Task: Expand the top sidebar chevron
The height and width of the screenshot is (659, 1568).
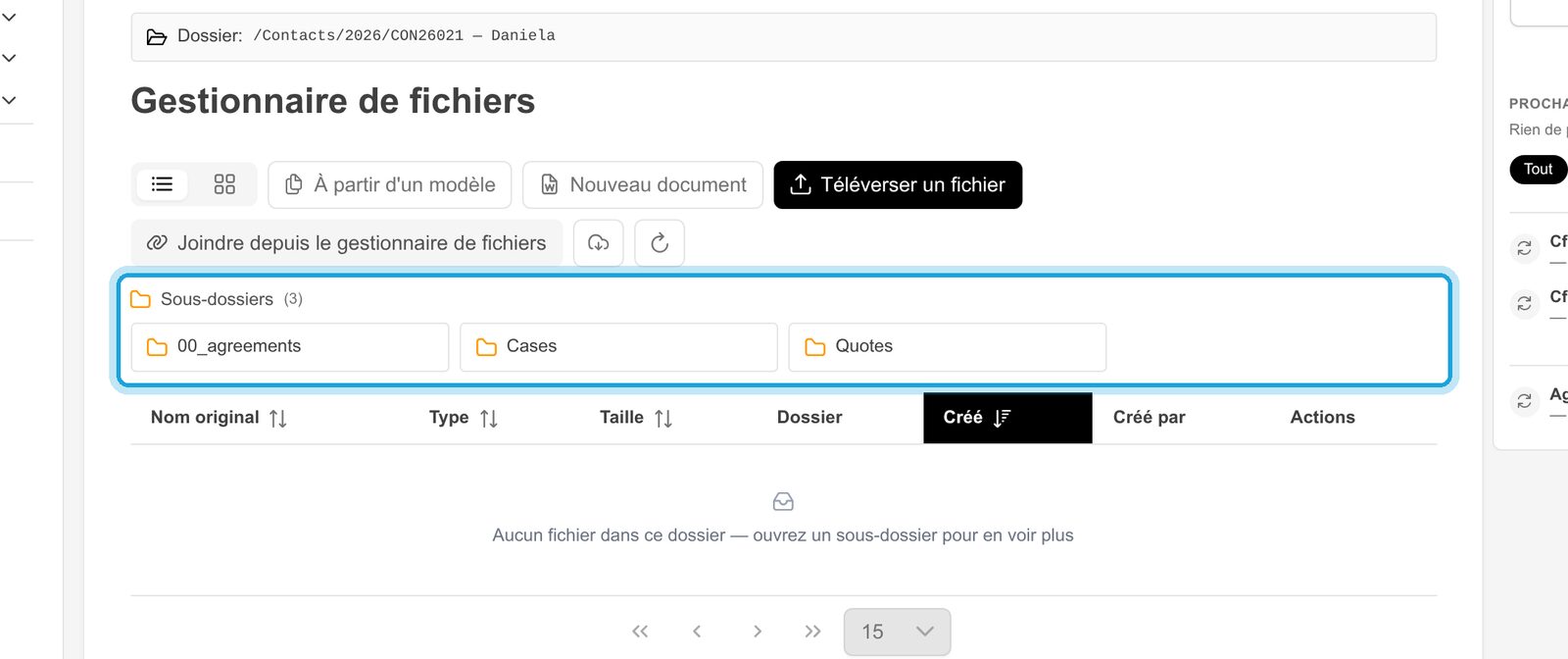Action: click(x=10, y=17)
